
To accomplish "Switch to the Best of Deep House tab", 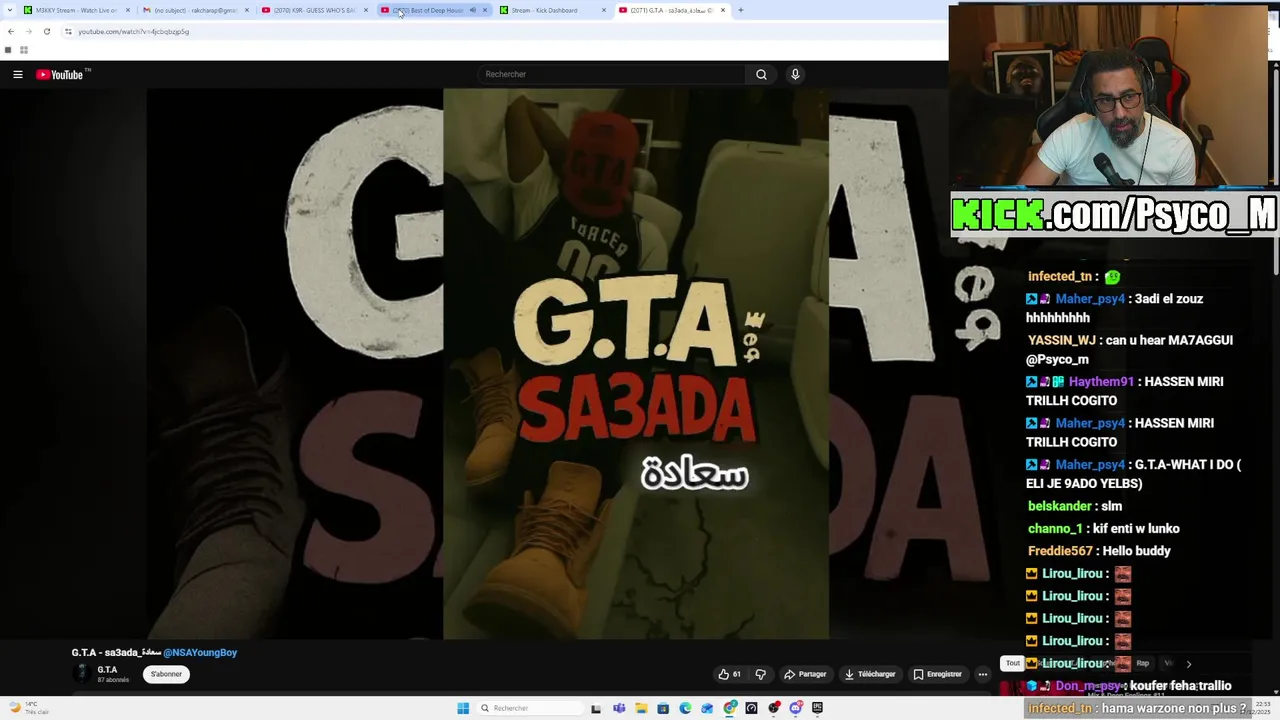I will click(x=430, y=10).
